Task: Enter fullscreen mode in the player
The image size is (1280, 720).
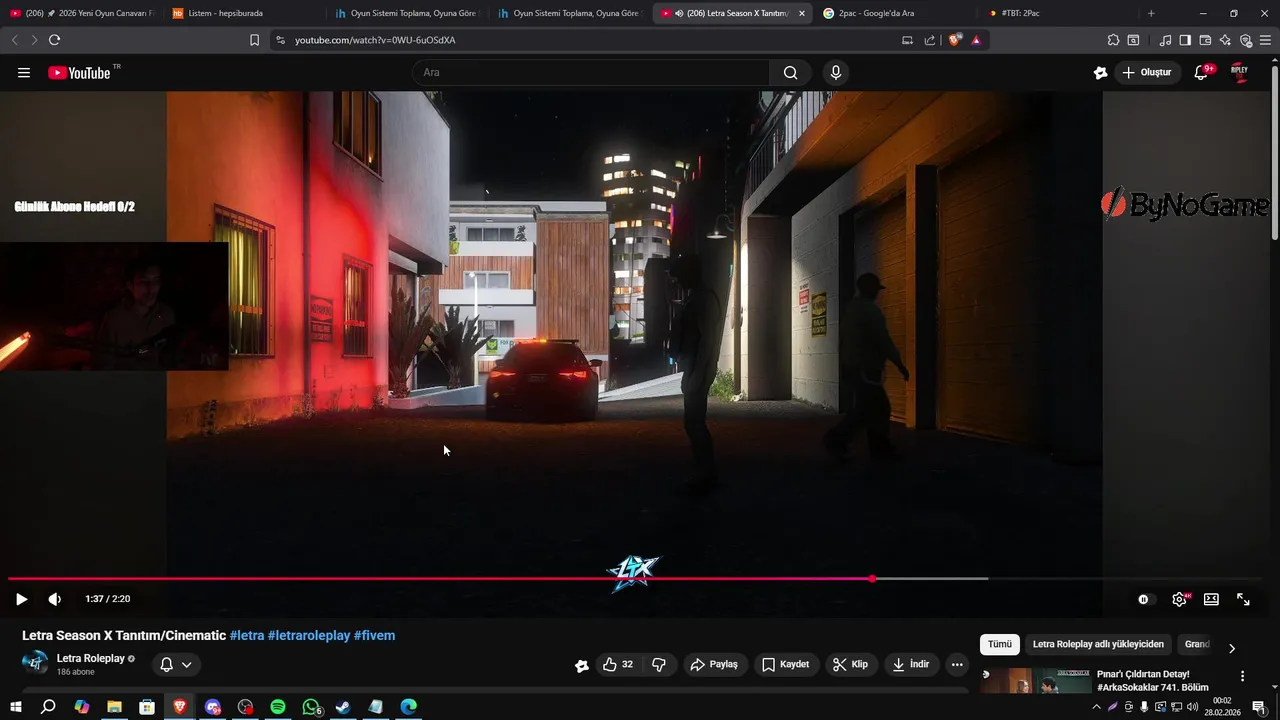Action: [x=1243, y=599]
